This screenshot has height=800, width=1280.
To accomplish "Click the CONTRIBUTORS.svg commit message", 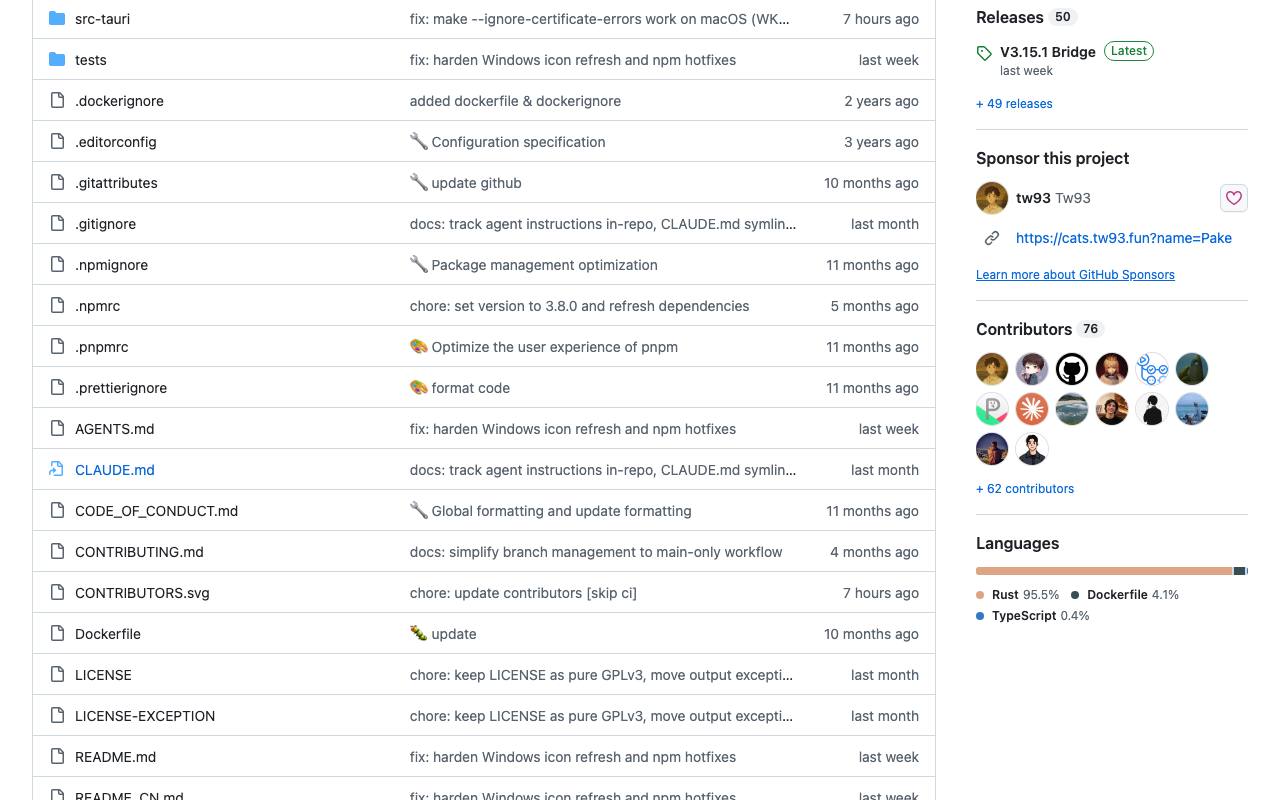I will 523,593.
